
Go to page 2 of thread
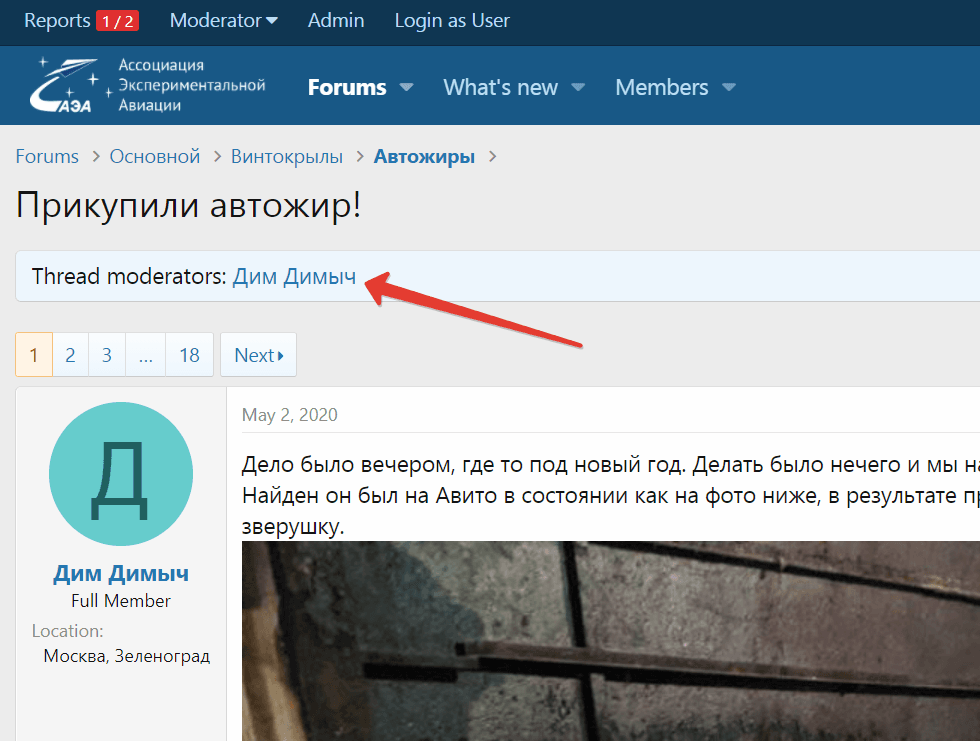tap(70, 355)
